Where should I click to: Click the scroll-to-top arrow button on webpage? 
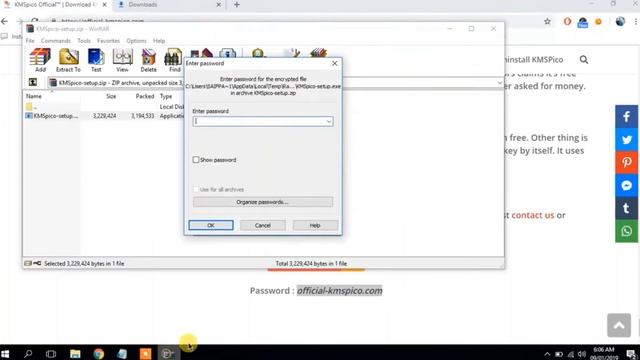click(619, 325)
